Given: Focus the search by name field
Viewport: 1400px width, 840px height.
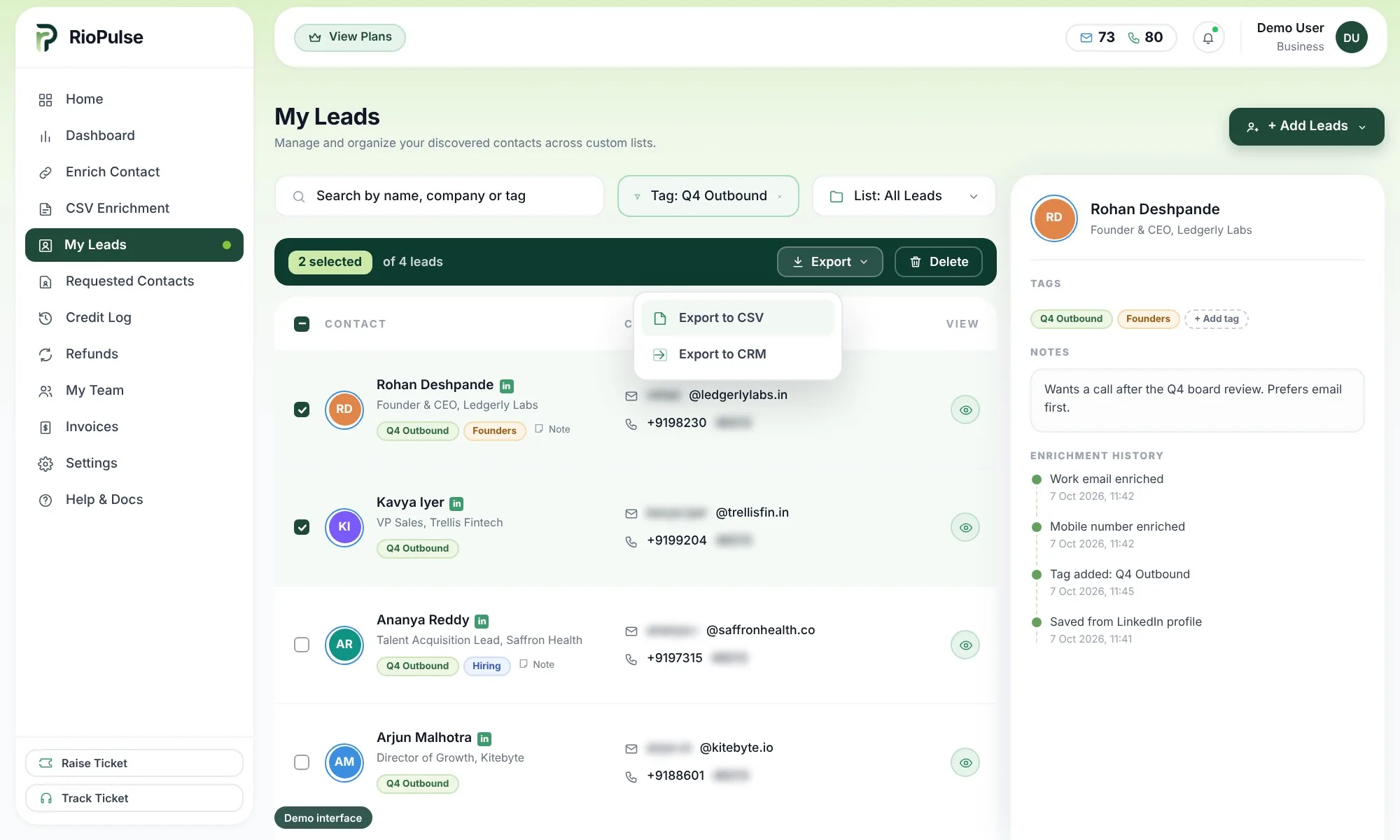Looking at the screenshot, I should [440, 197].
